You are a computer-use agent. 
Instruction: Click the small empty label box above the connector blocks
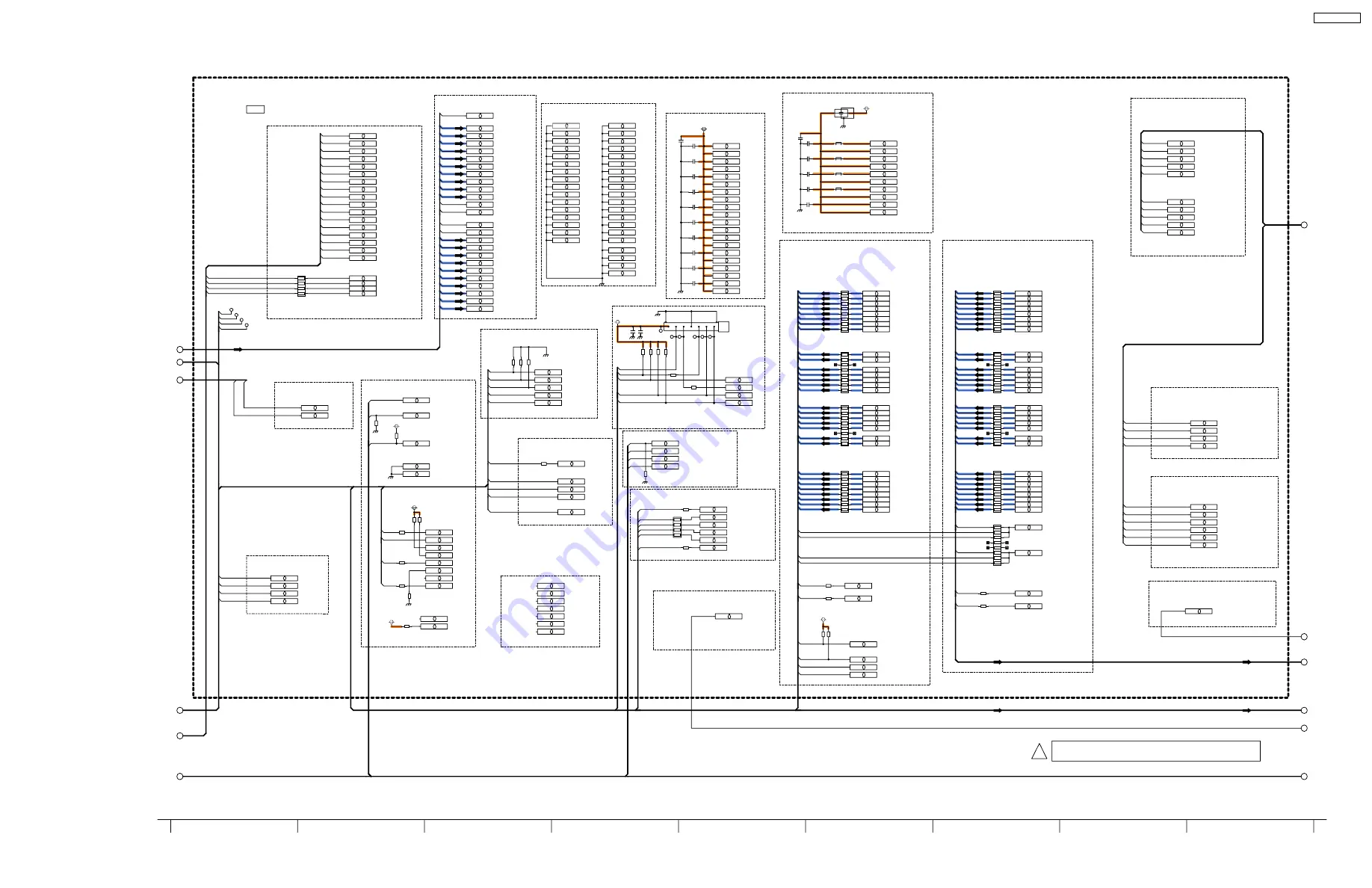pyautogui.click(x=256, y=110)
